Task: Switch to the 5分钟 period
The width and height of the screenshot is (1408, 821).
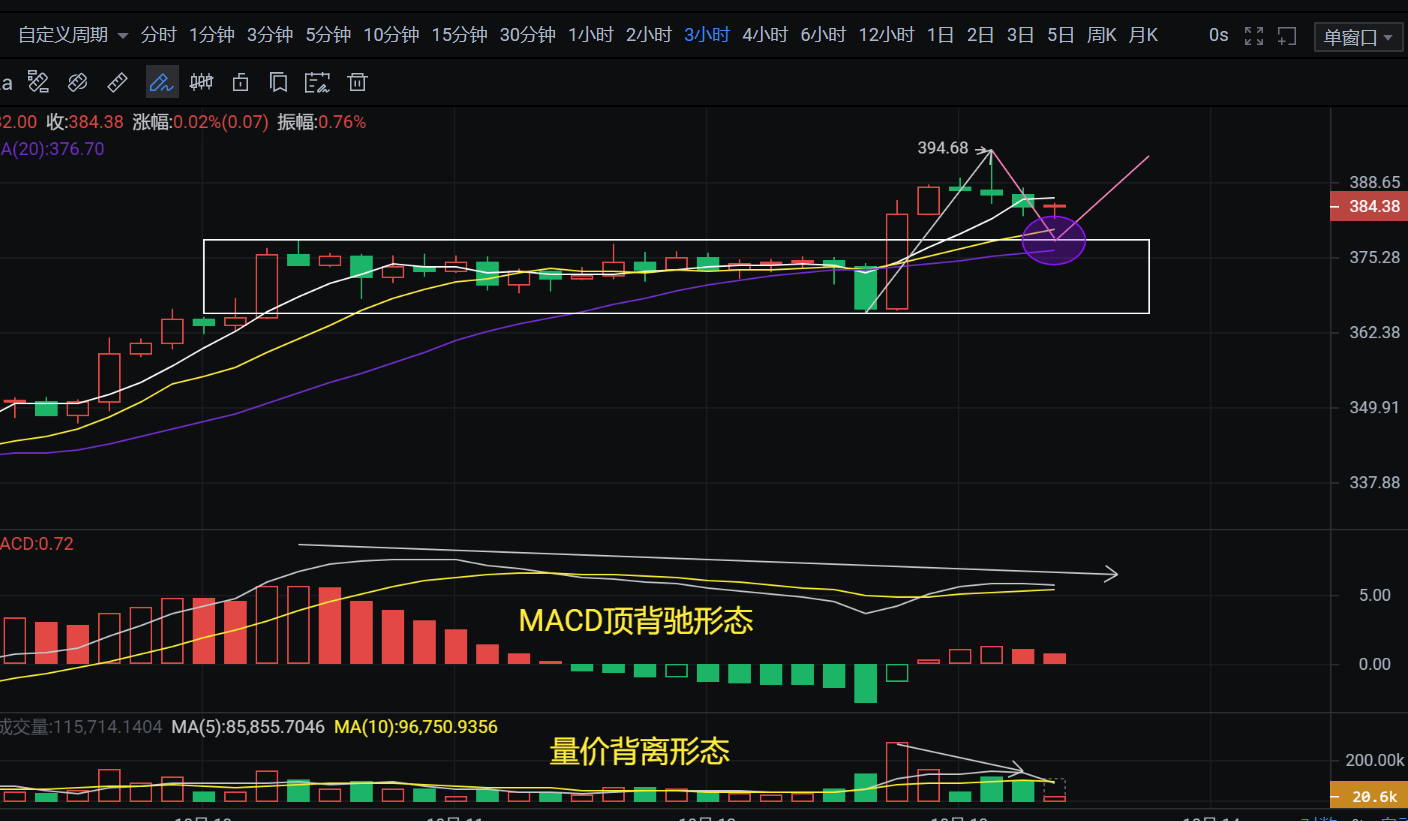Action: click(x=328, y=35)
